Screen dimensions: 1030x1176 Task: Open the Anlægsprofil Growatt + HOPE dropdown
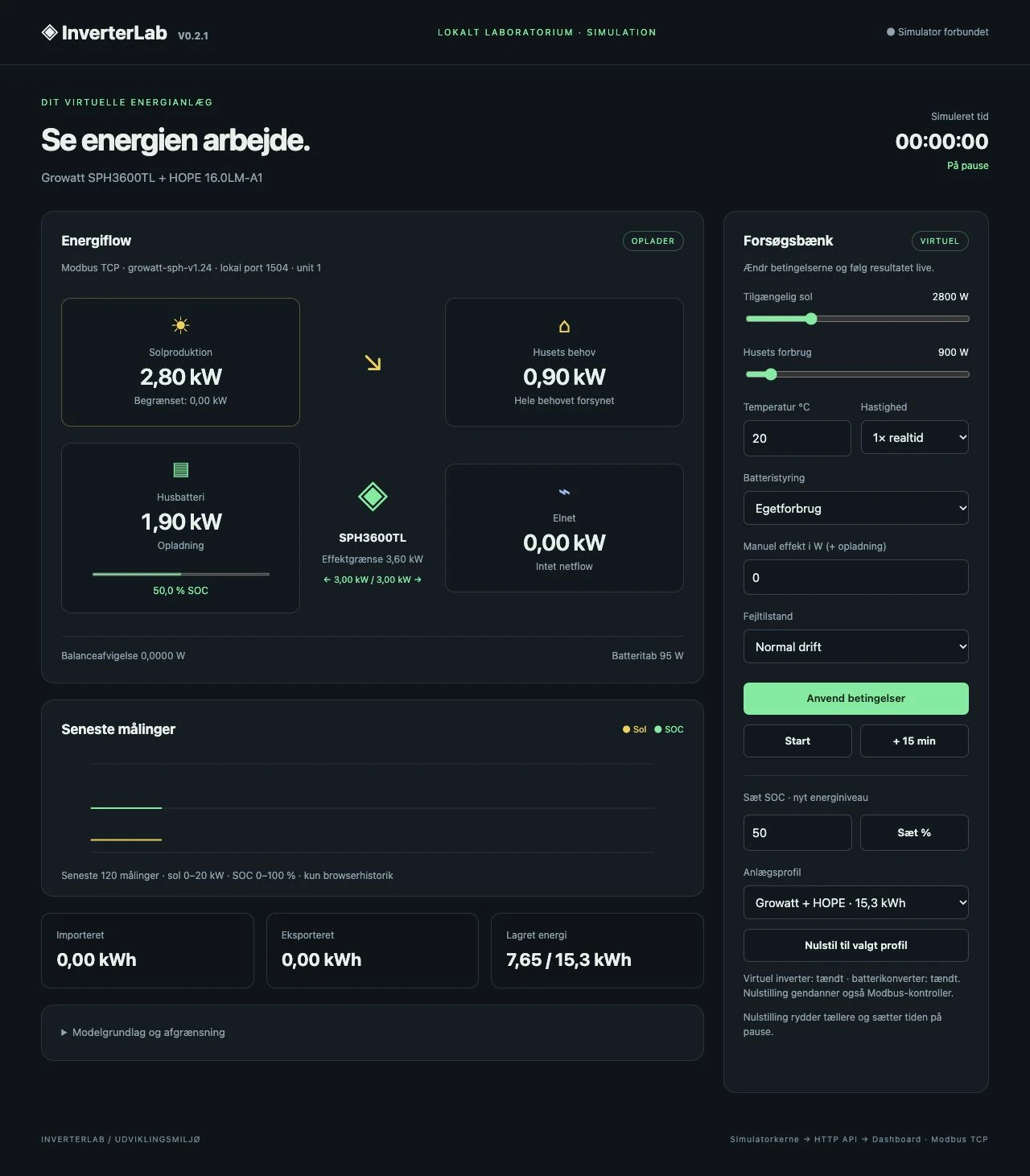click(855, 902)
